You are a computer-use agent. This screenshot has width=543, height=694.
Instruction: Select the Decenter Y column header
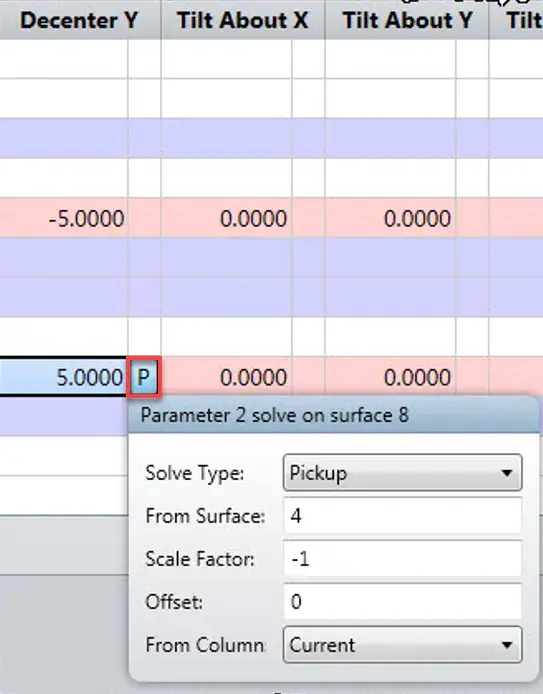[80, 20]
